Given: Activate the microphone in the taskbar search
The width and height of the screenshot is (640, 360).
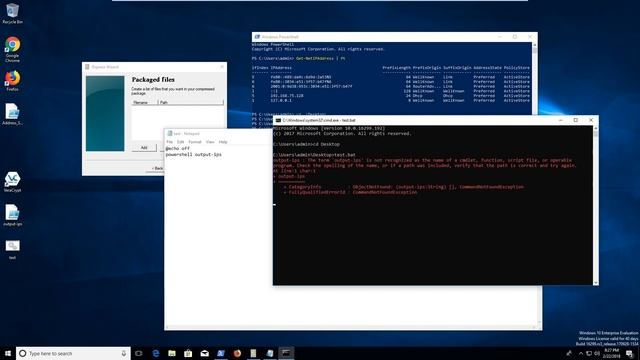Looking at the screenshot, I should (x=124, y=353).
